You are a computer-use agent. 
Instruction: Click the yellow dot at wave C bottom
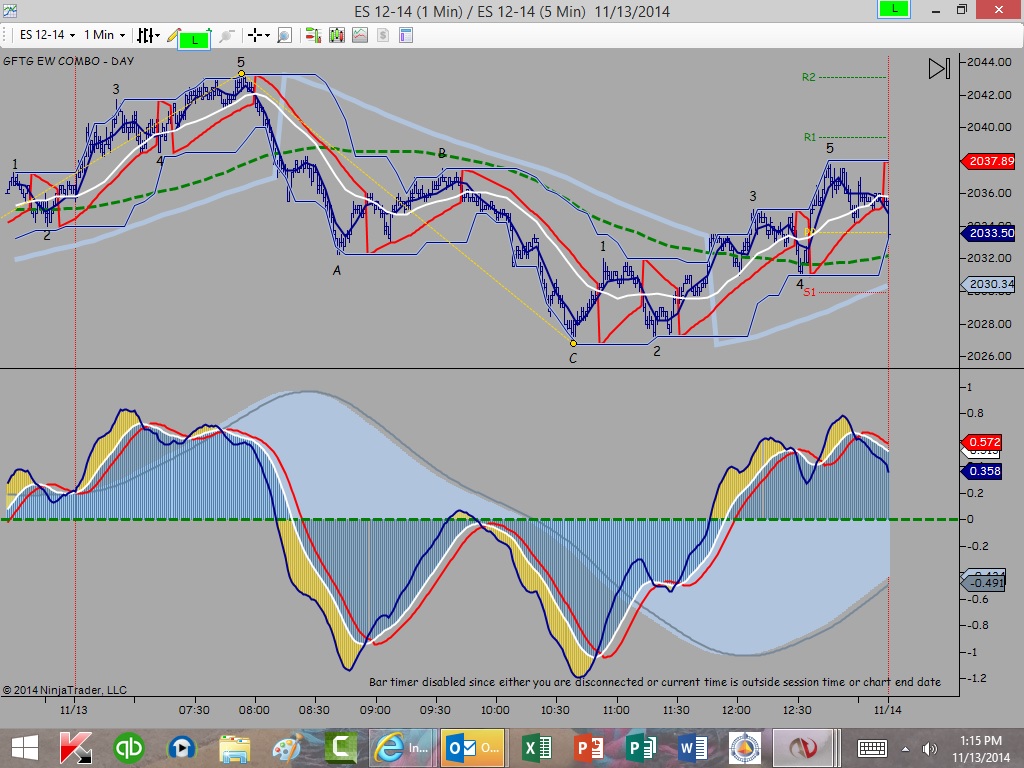pos(573,344)
